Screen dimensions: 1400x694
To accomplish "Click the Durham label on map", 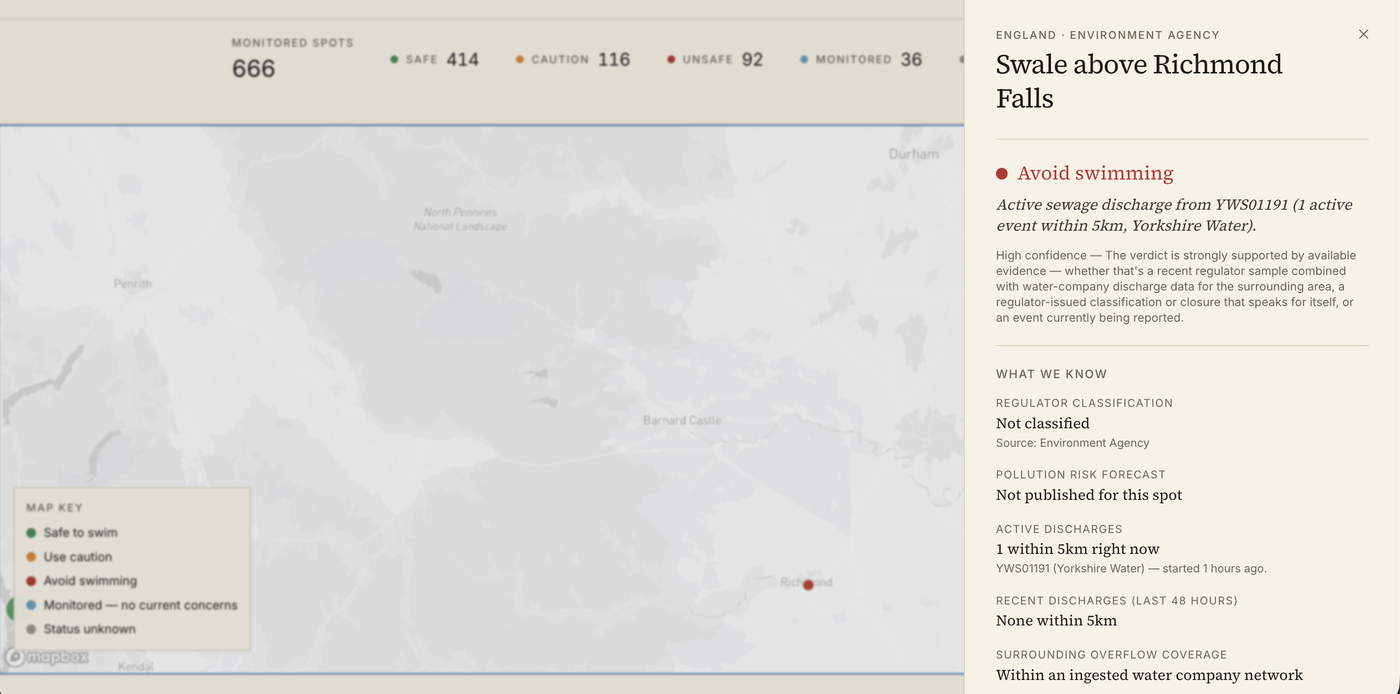I will coord(914,154).
